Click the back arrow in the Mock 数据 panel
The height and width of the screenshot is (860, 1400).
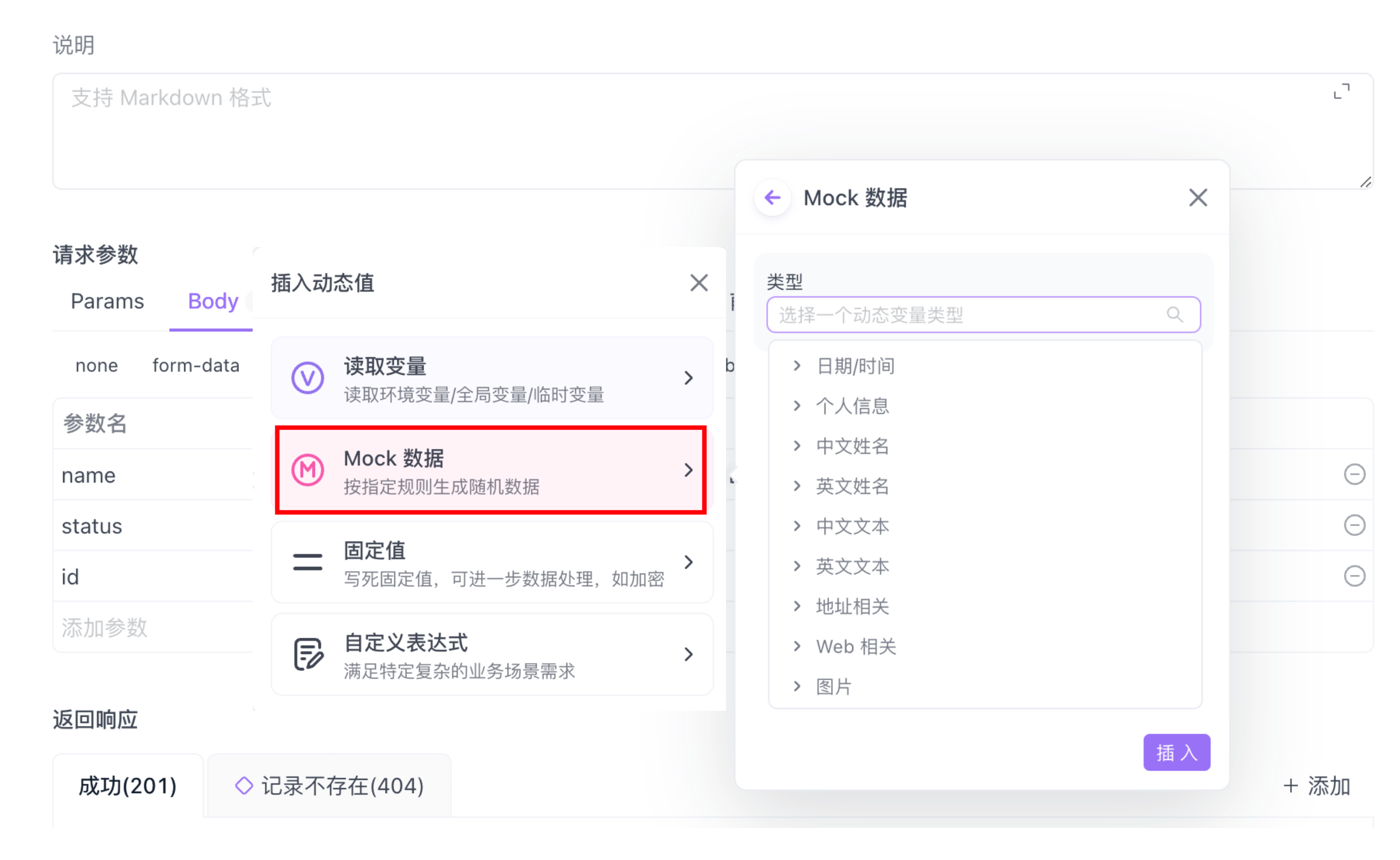pos(772,198)
